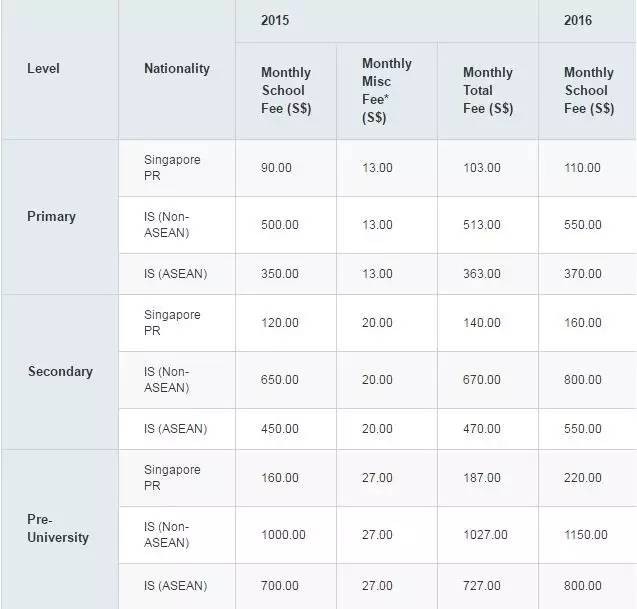The image size is (637, 609).
Task: Select the "Pre-University" level row label
Action: 57,528
